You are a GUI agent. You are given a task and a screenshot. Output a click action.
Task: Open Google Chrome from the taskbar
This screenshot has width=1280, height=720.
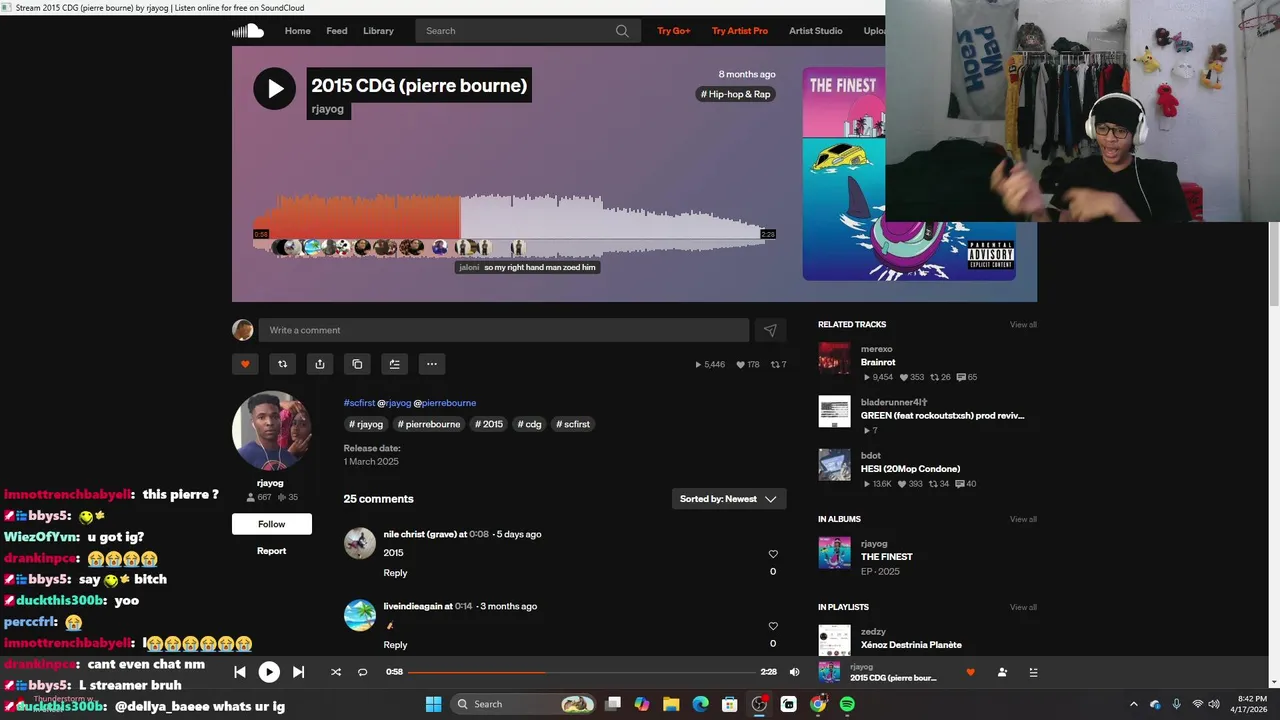818,704
